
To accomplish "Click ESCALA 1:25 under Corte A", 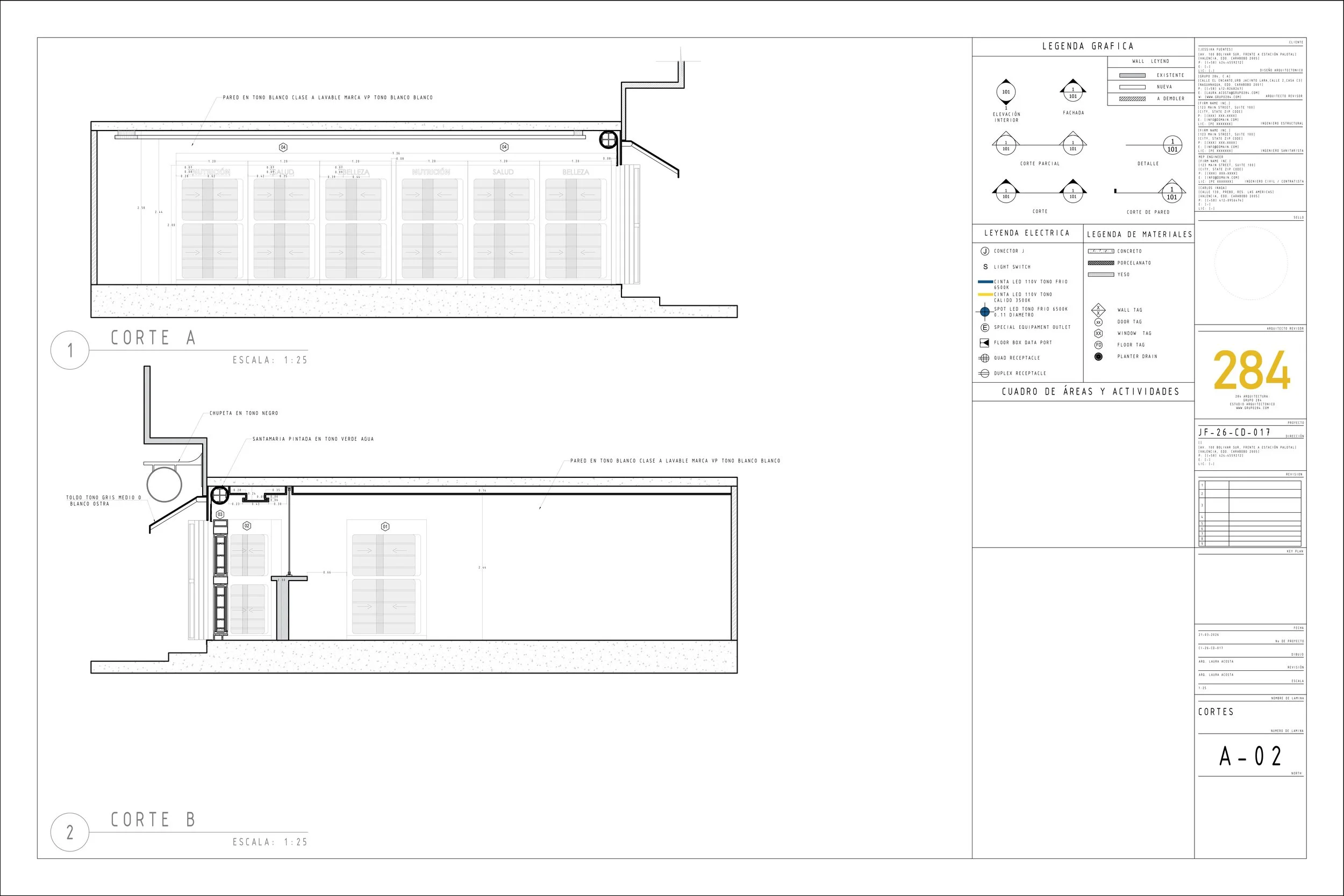I will [x=270, y=360].
